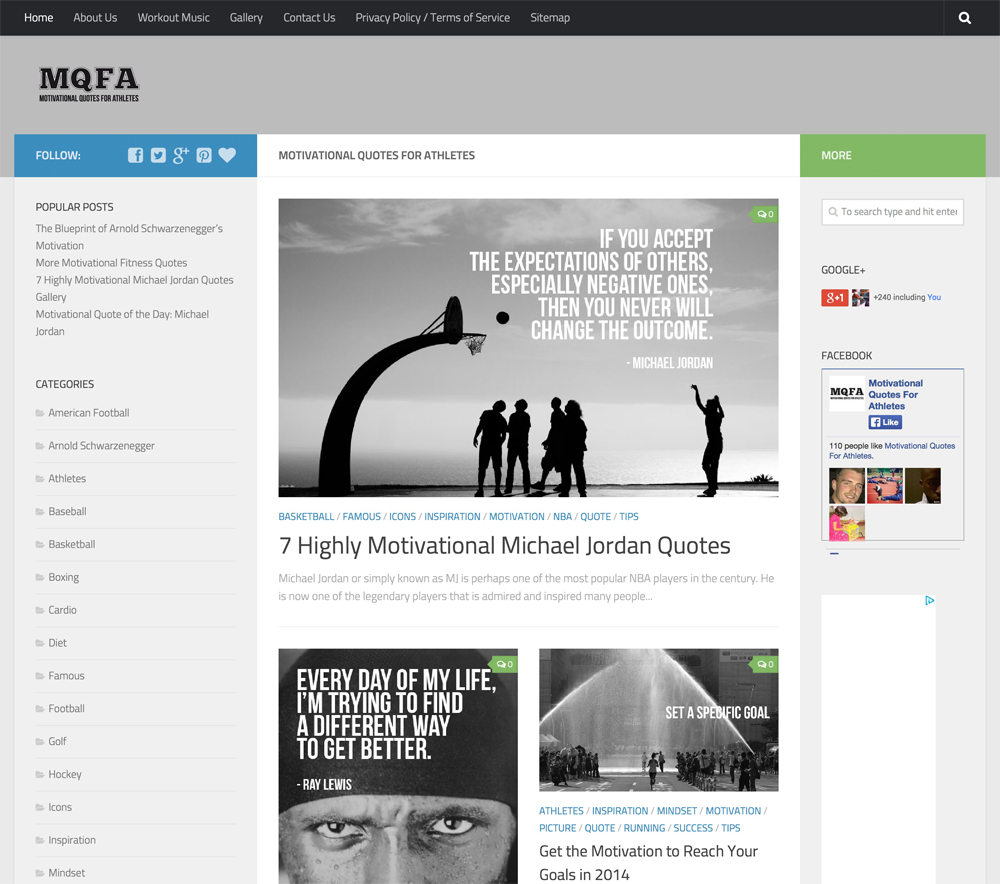Open American Football category
1000x884 pixels.
tap(89, 413)
